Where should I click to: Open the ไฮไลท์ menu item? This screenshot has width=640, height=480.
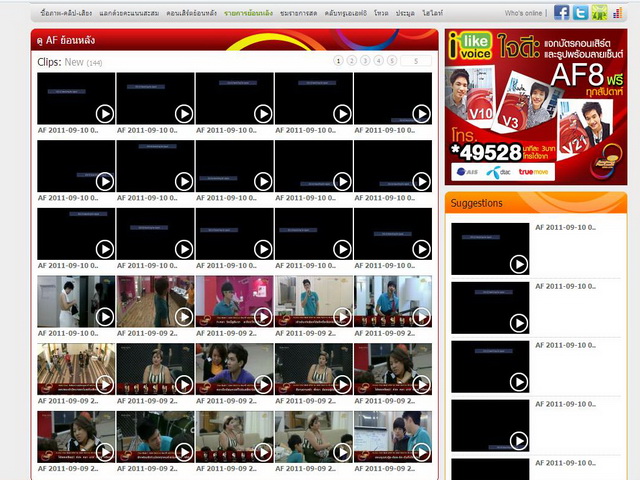[x=433, y=13]
